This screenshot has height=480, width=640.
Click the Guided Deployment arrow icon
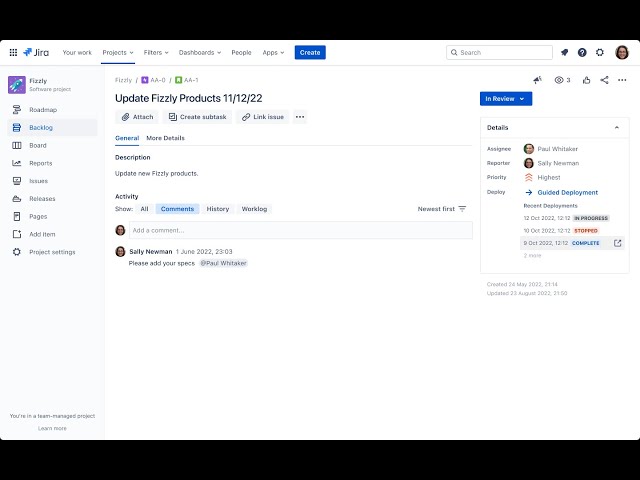click(x=529, y=192)
